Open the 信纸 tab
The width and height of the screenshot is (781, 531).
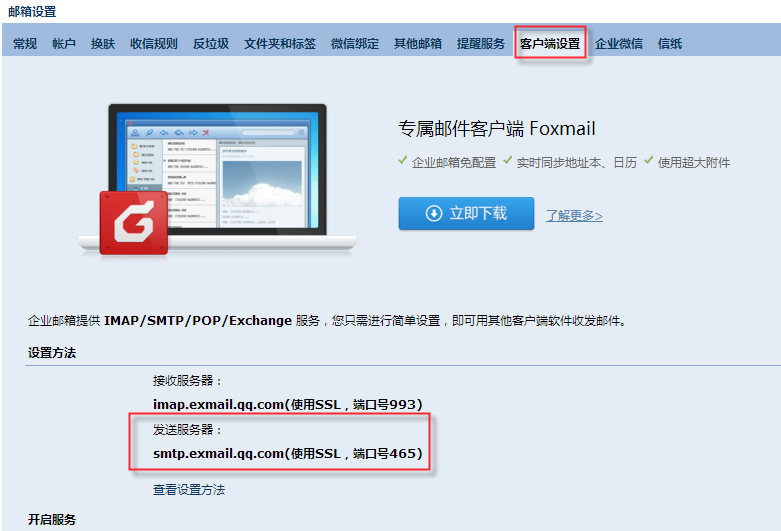pyautogui.click(x=670, y=44)
